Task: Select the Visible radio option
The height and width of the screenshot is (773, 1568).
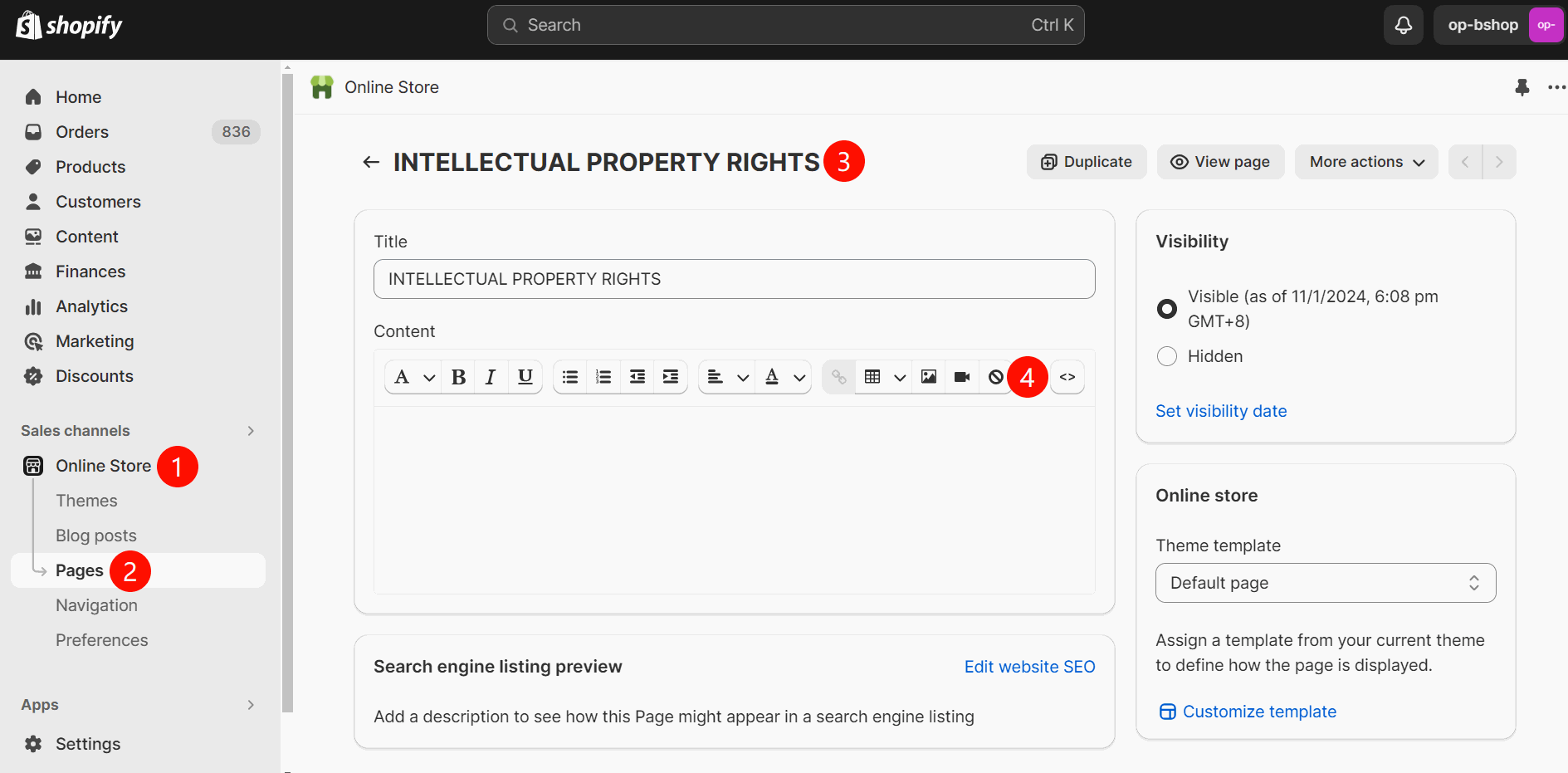Action: tap(1167, 309)
